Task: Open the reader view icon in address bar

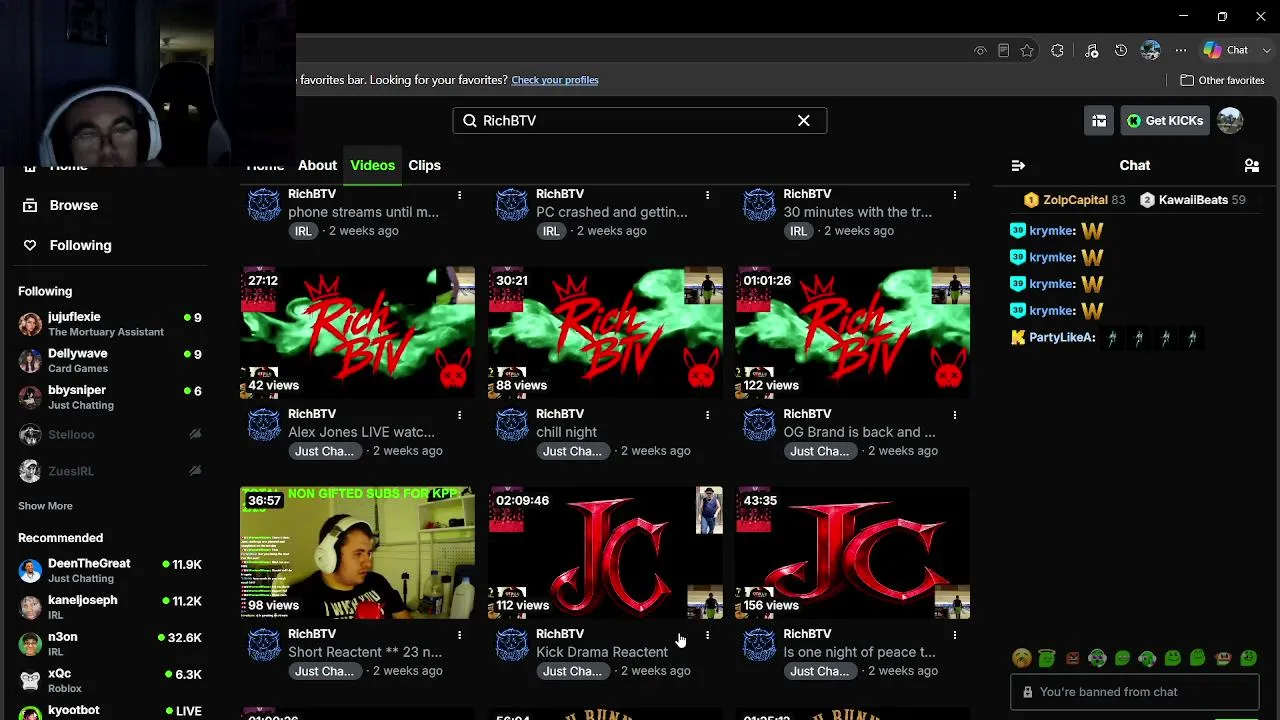Action: 1004,51
